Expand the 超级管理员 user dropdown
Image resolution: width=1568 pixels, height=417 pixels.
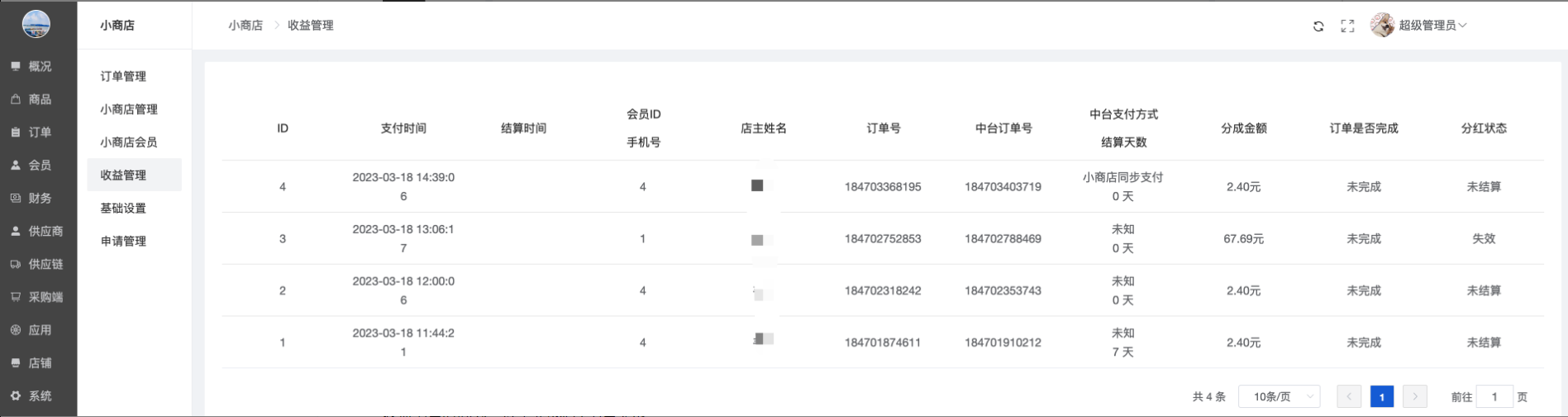(x=1432, y=26)
